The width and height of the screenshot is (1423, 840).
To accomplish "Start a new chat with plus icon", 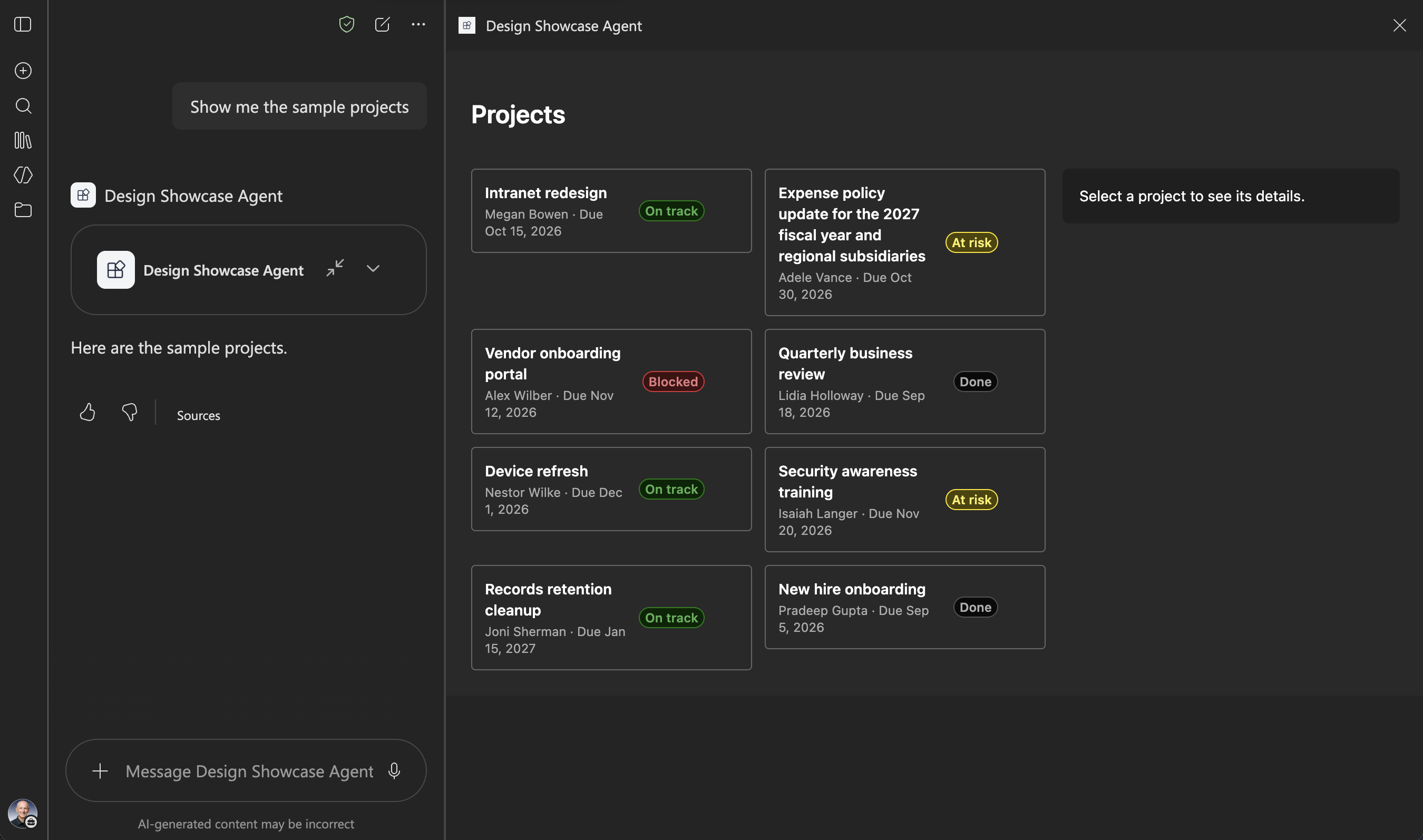I will [x=23, y=71].
